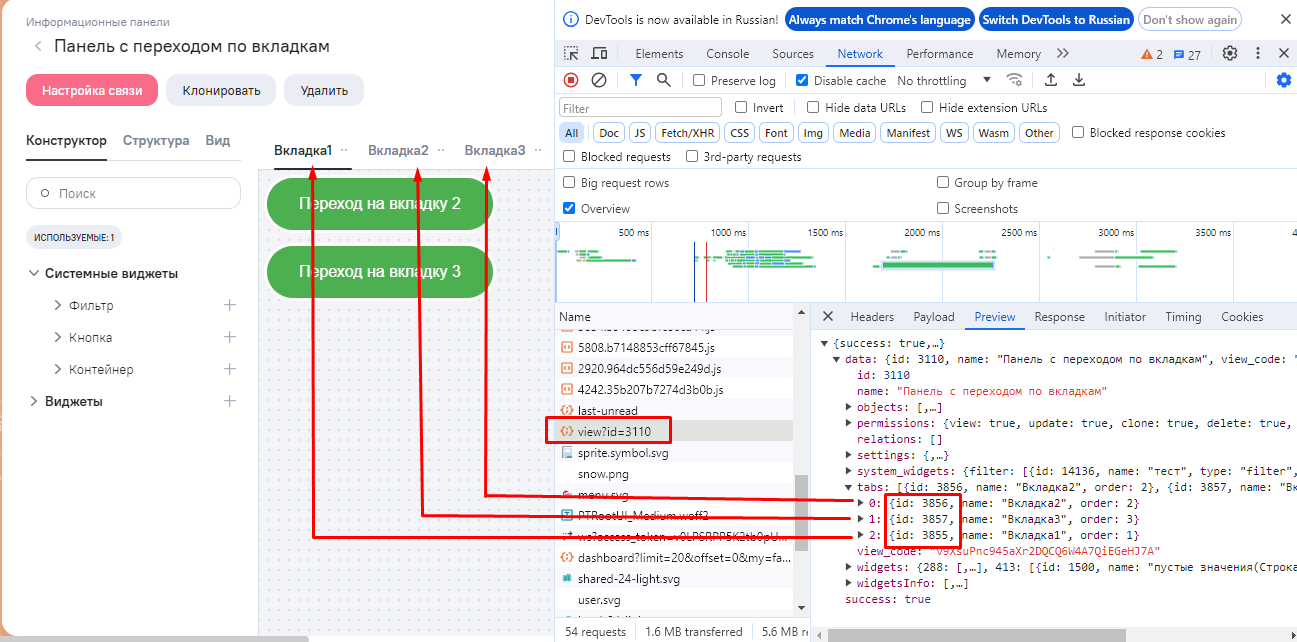The width and height of the screenshot is (1297, 642).
Task: Uncheck the Disable cache checkbox
Action: click(x=802, y=81)
